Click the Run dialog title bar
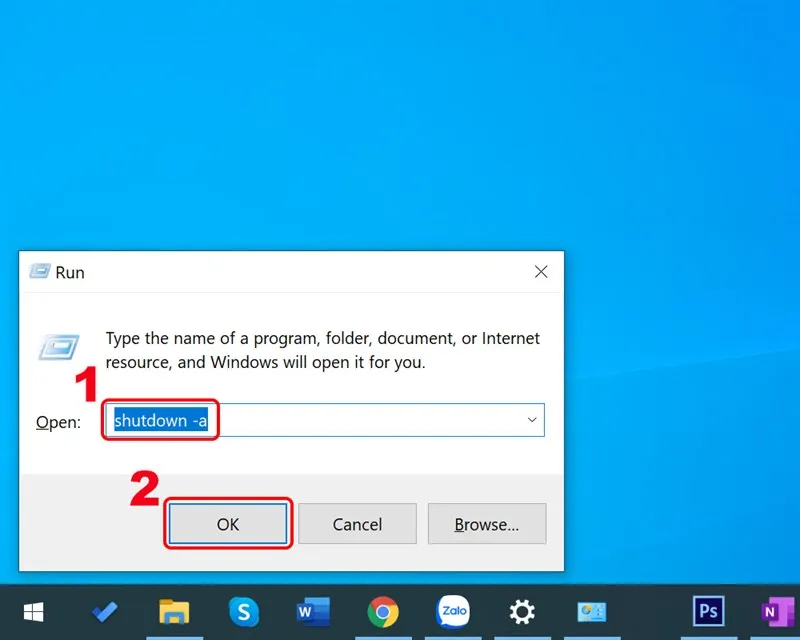Image resolution: width=800 pixels, height=640 pixels. [300, 271]
